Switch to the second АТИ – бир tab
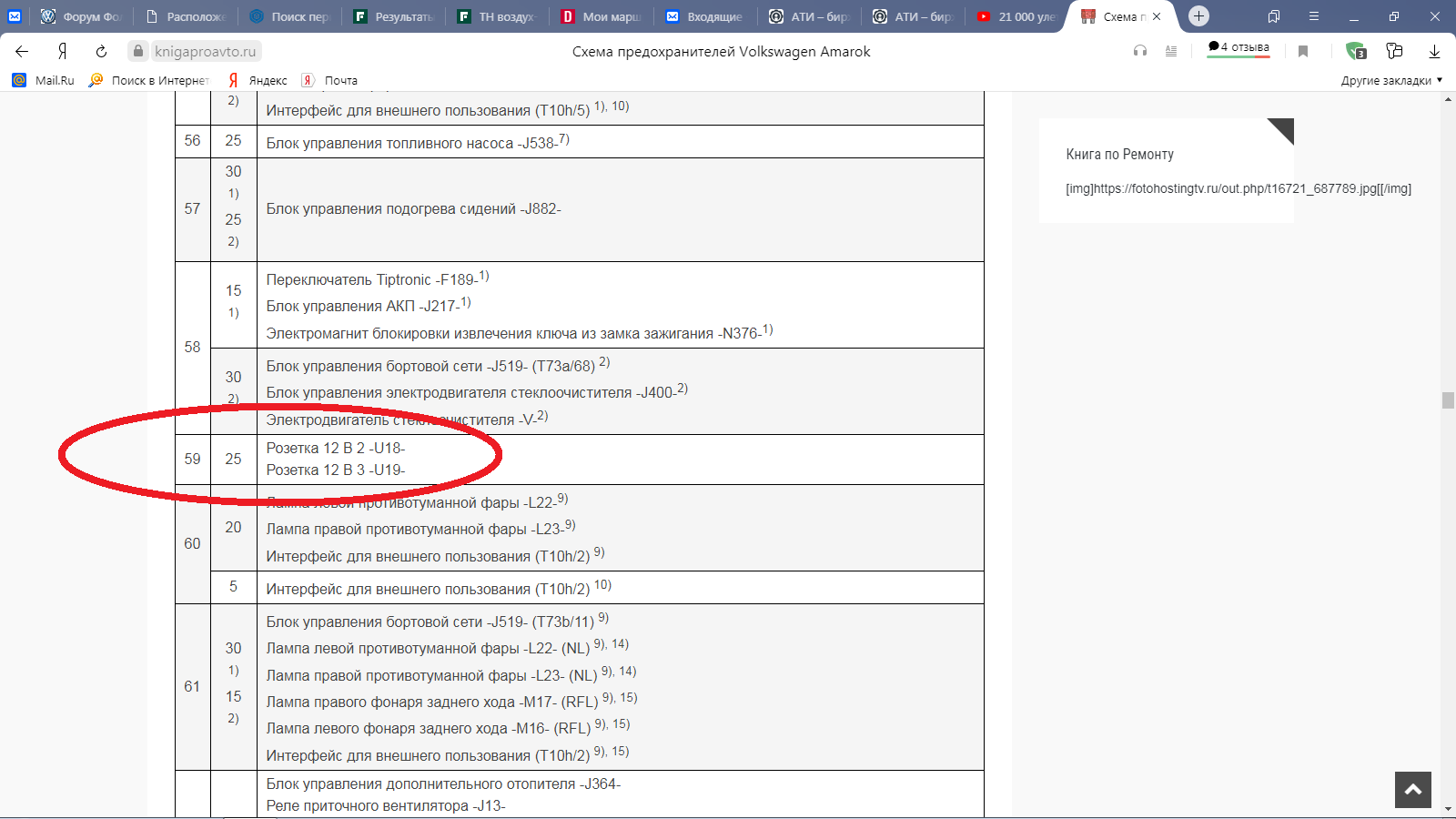Viewport: 1456px width, 819px height. (912, 16)
